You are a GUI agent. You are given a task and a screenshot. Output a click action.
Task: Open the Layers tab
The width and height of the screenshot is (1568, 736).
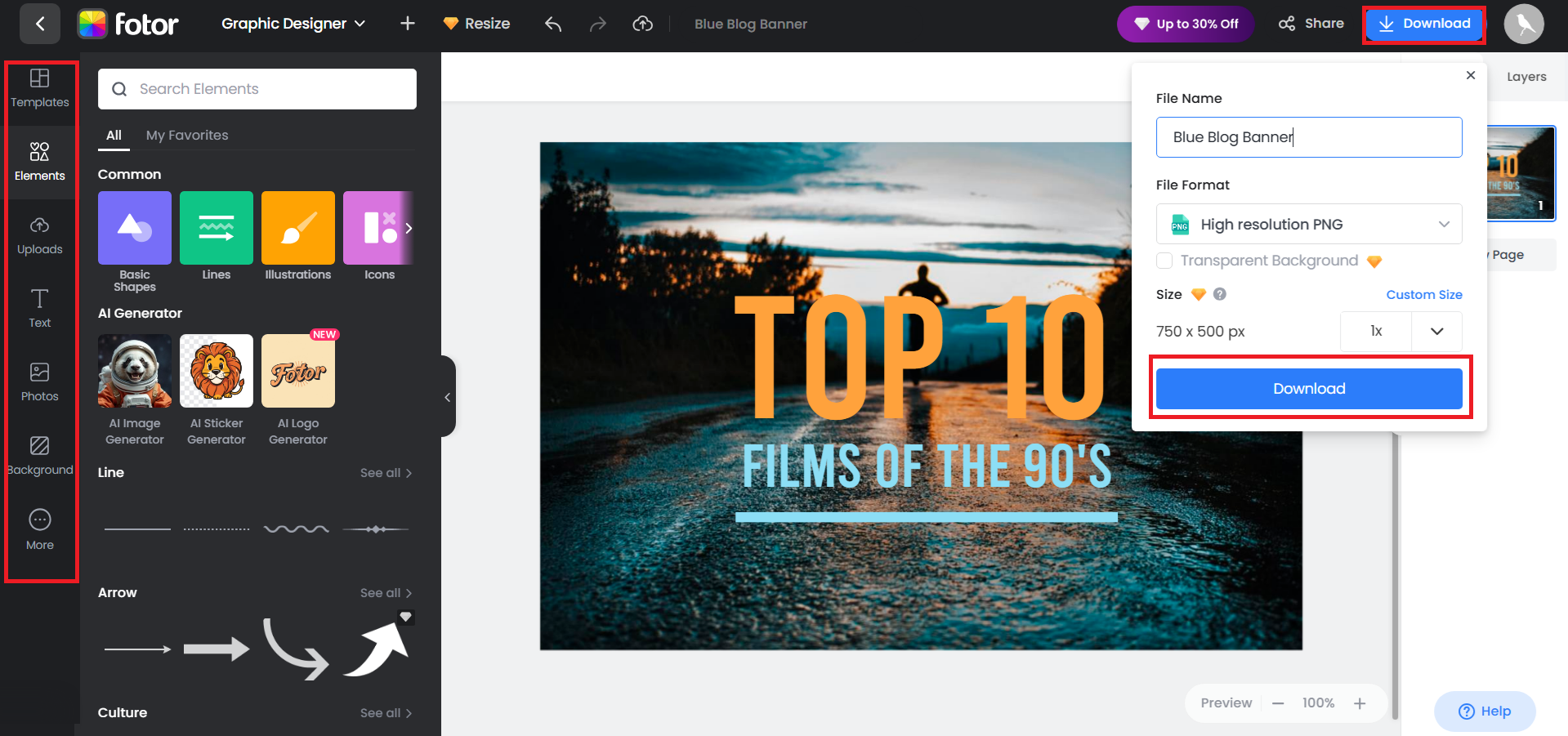tap(1526, 77)
